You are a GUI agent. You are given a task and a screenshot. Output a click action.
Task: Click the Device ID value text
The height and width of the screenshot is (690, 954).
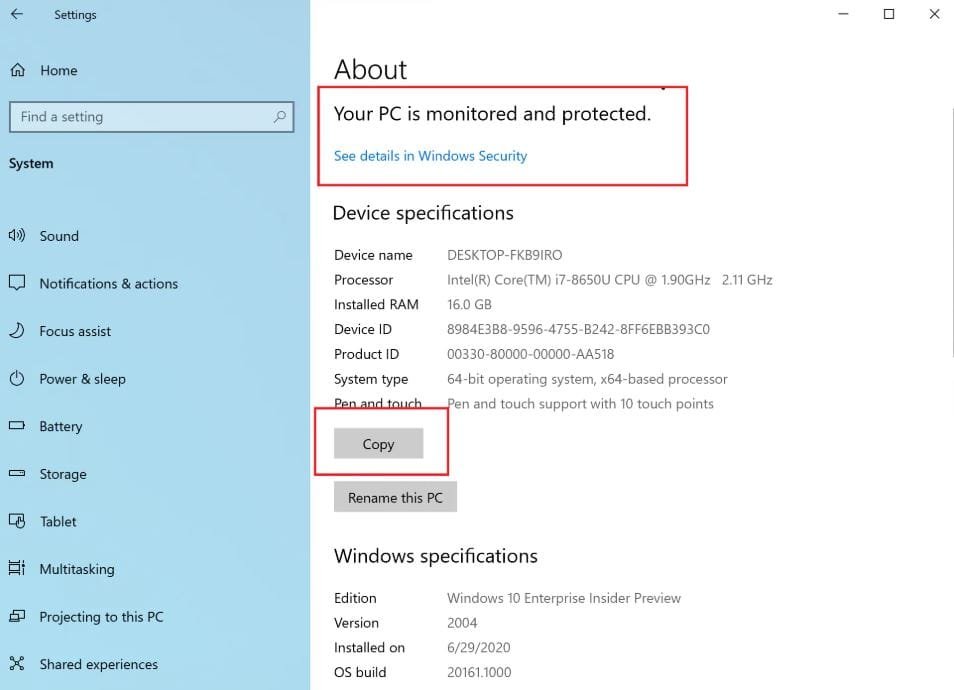coord(578,329)
